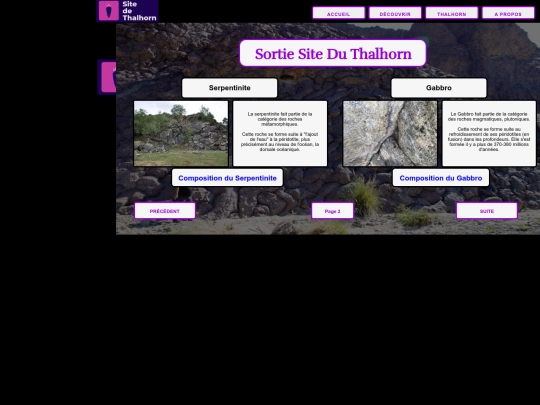540x405 pixels.
Task: Select the THALHORN navigation button
Action: (451, 13)
